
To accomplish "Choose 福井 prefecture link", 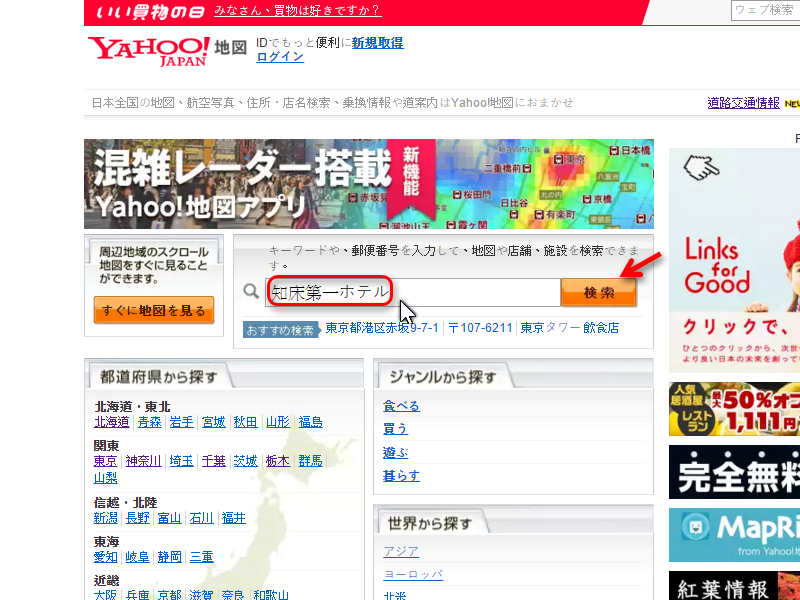I will 234,518.
